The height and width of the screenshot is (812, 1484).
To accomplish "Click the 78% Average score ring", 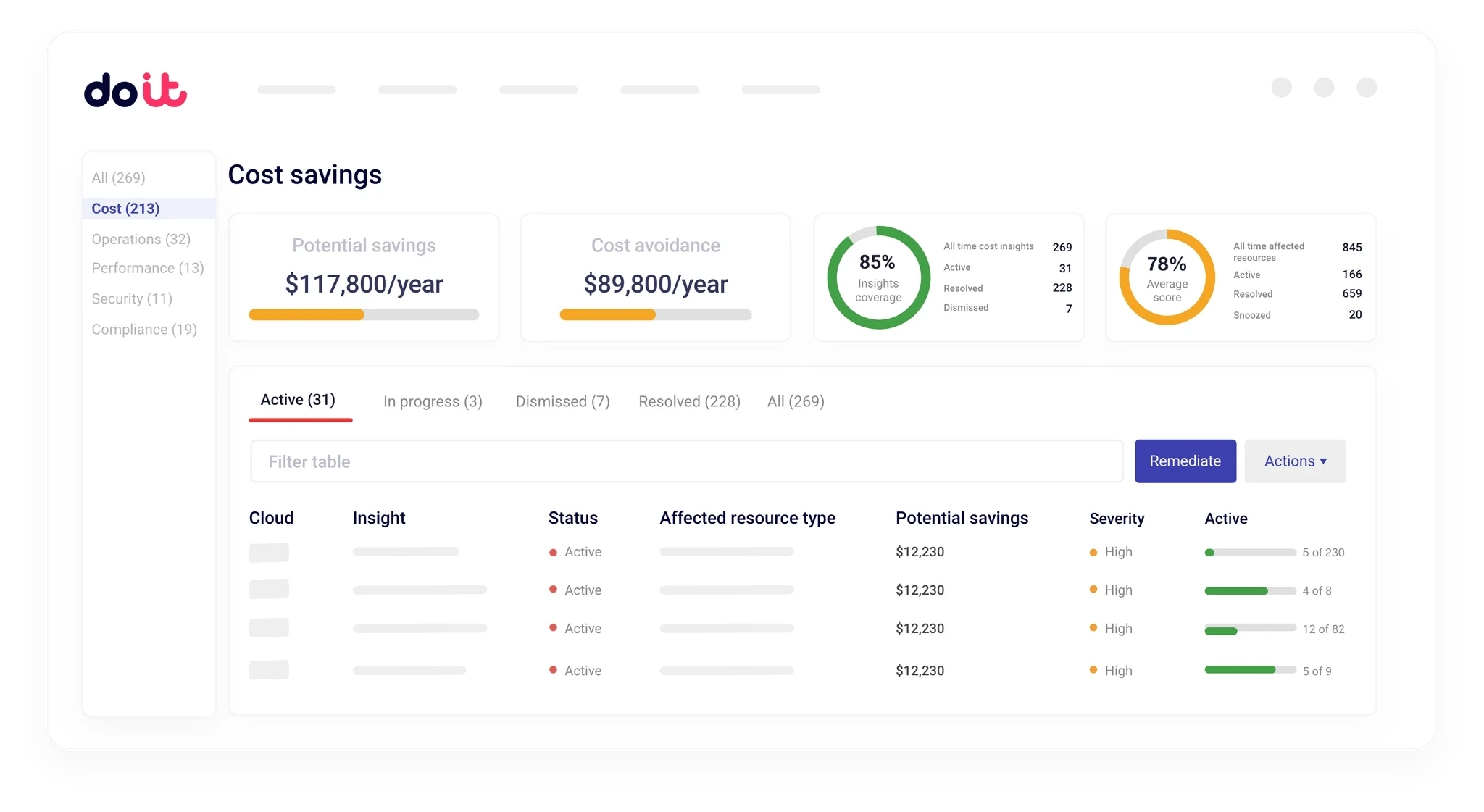I will point(1167,277).
